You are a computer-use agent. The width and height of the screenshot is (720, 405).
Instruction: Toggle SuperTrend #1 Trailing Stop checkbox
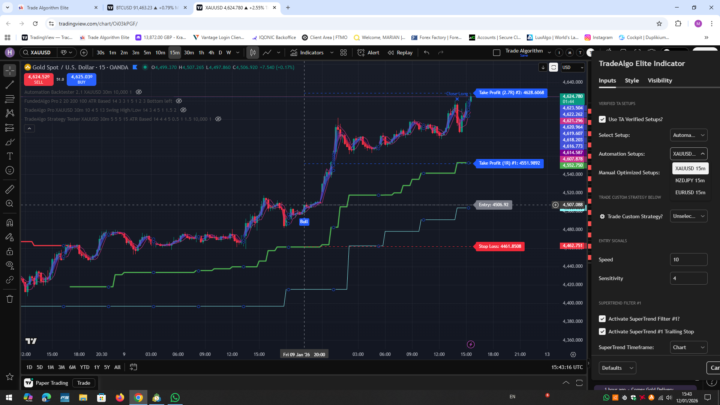[x=602, y=332]
